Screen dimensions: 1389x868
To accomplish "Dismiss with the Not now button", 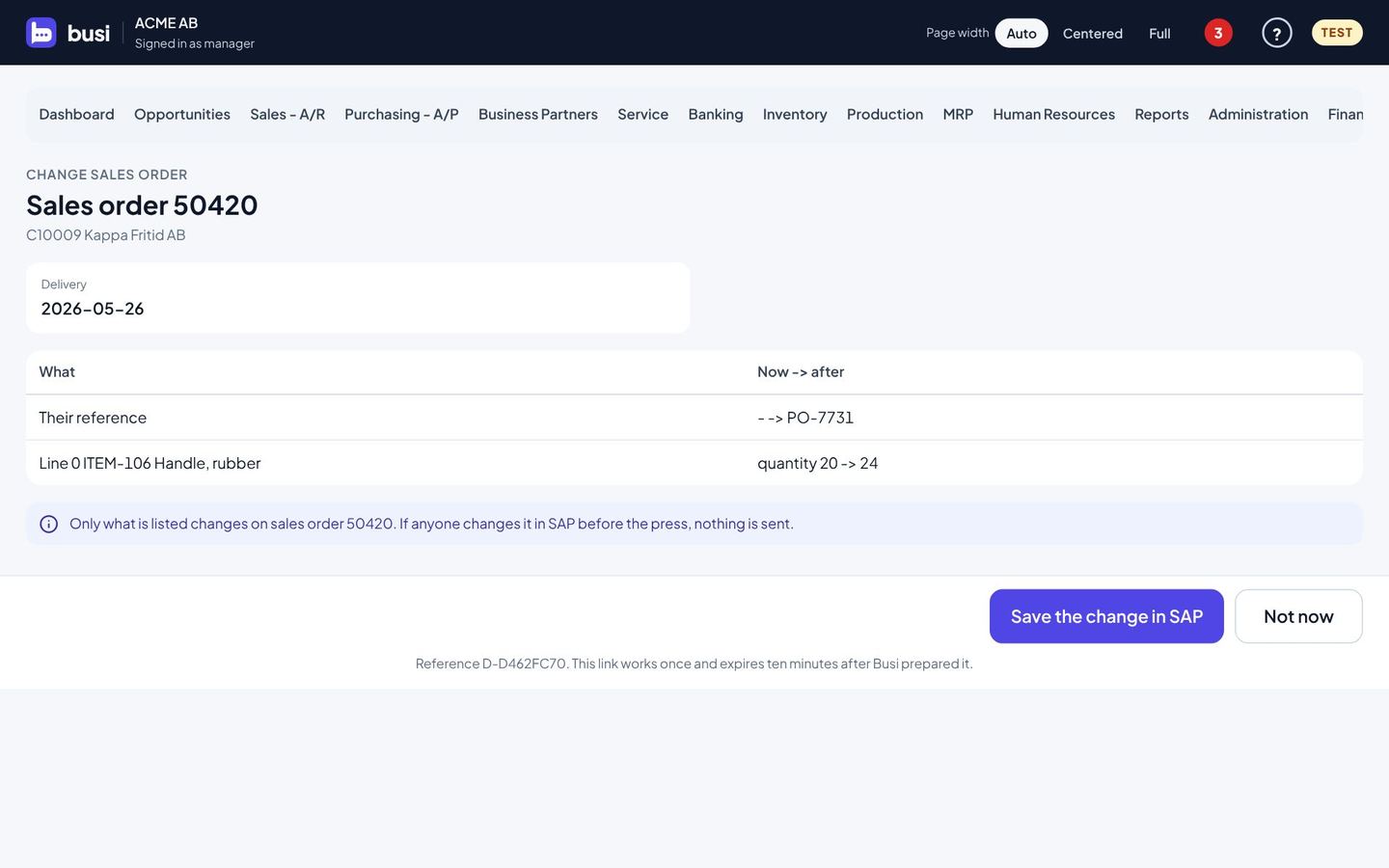I will pyautogui.click(x=1298, y=616).
